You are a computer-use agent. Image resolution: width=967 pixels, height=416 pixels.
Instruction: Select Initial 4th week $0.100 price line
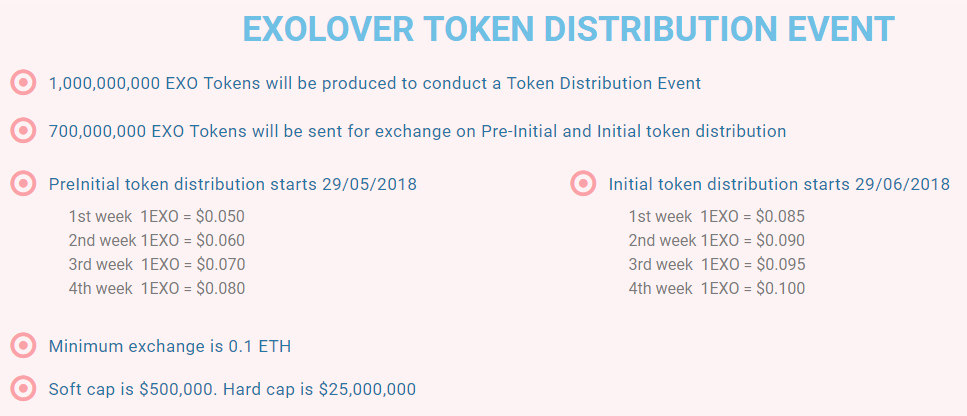[x=717, y=288]
